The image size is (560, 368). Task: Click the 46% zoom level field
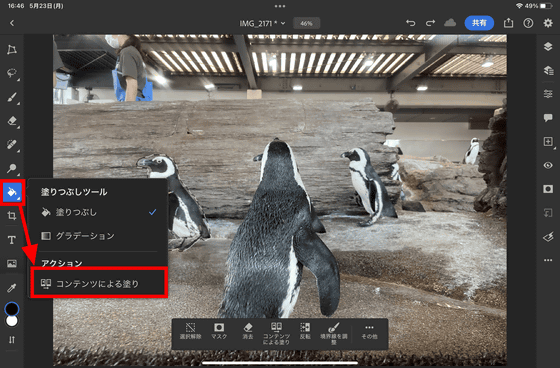[x=306, y=24]
